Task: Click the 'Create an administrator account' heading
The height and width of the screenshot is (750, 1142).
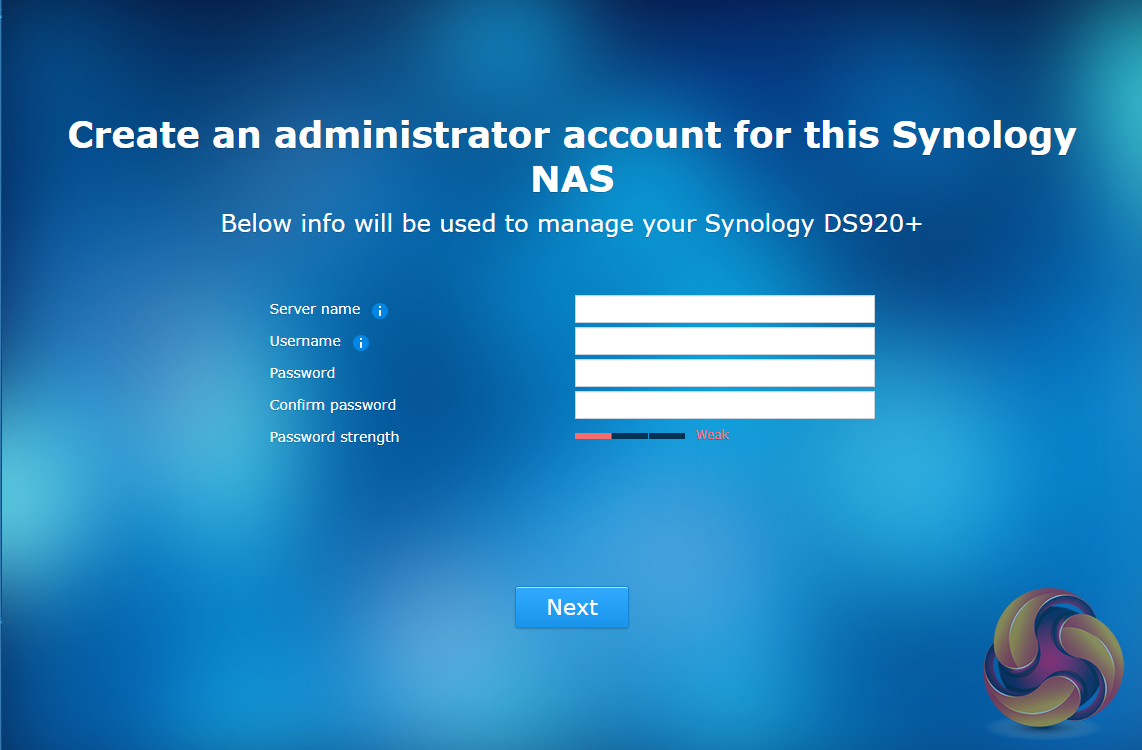Action: click(x=572, y=157)
